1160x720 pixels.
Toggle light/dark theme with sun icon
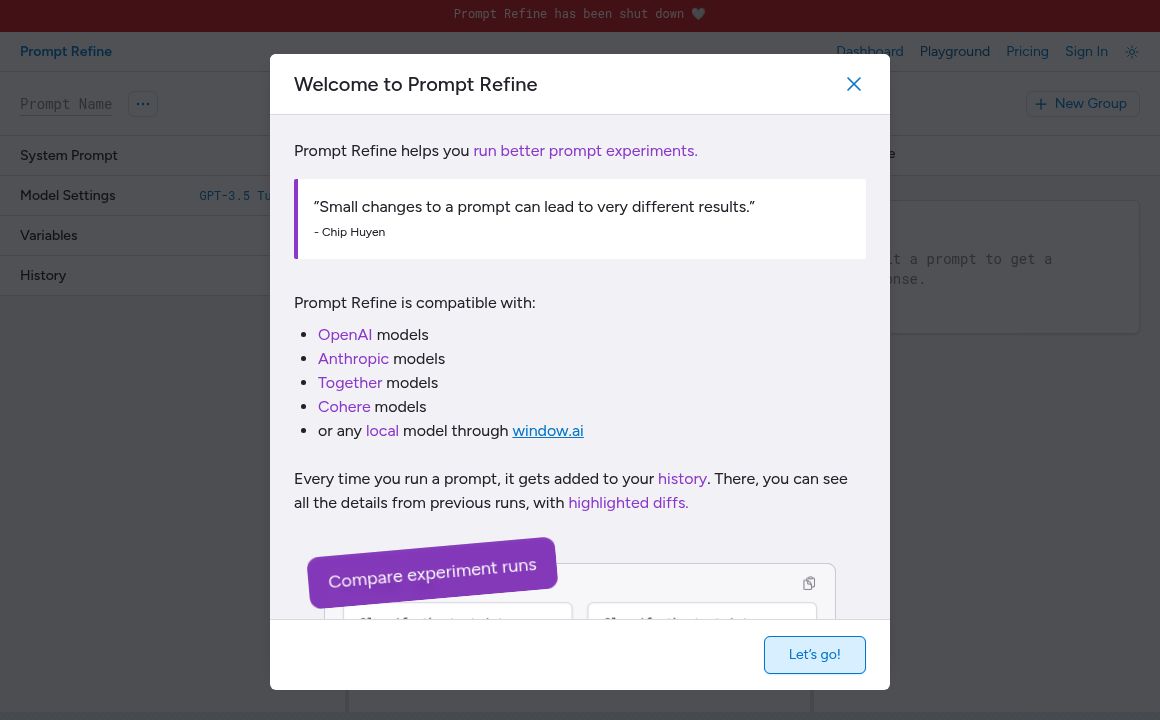coord(1132,51)
